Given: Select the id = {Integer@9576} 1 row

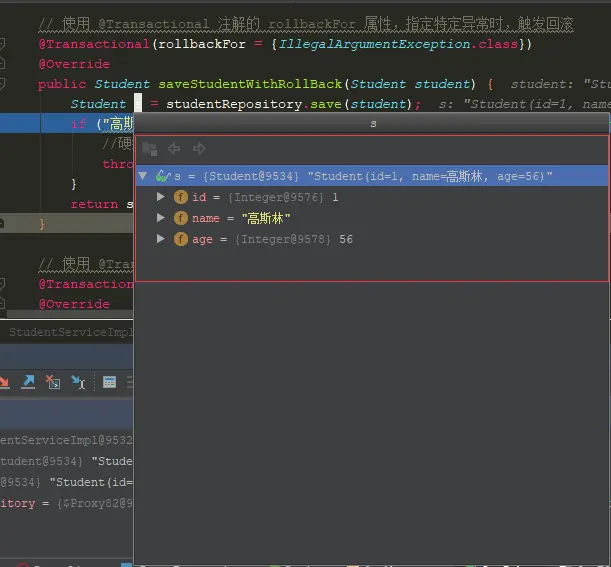Looking at the screenshot, I should point(372,197).
